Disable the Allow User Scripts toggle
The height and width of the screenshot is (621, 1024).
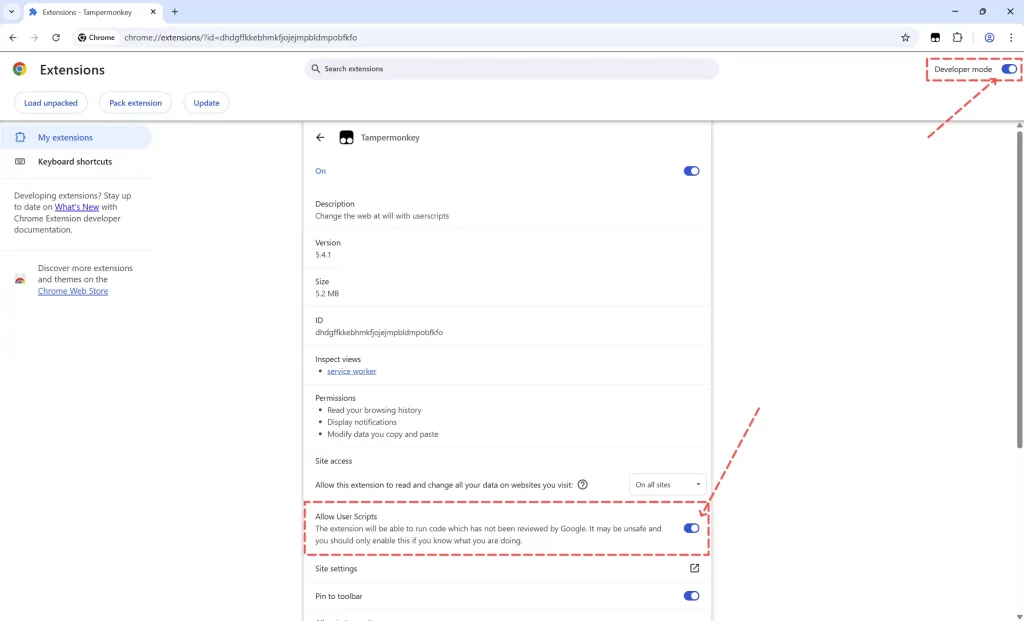691,528
